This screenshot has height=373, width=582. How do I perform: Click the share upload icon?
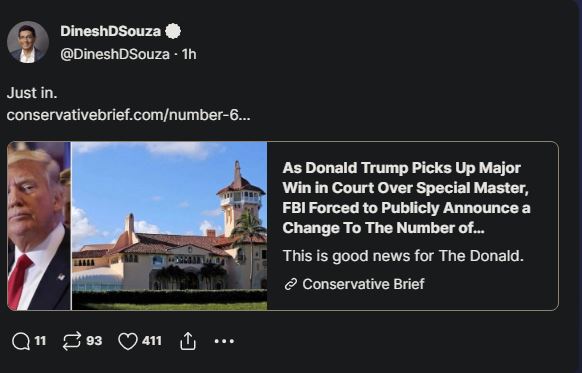pyautogui.click(x=188, y=341)
